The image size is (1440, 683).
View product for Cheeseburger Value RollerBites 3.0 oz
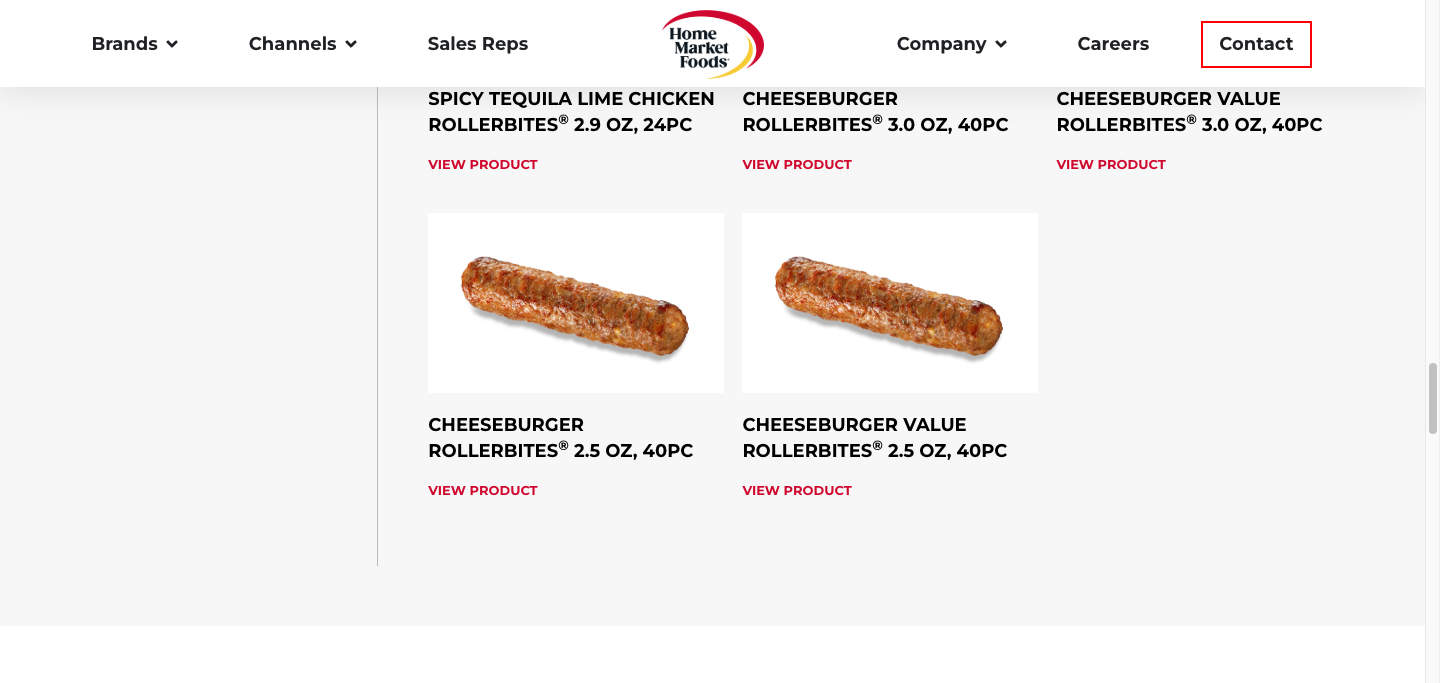(1111, 165)
